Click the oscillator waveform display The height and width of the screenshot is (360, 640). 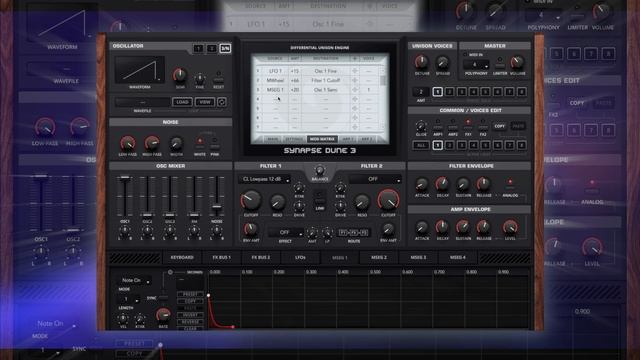coord(140,69)
